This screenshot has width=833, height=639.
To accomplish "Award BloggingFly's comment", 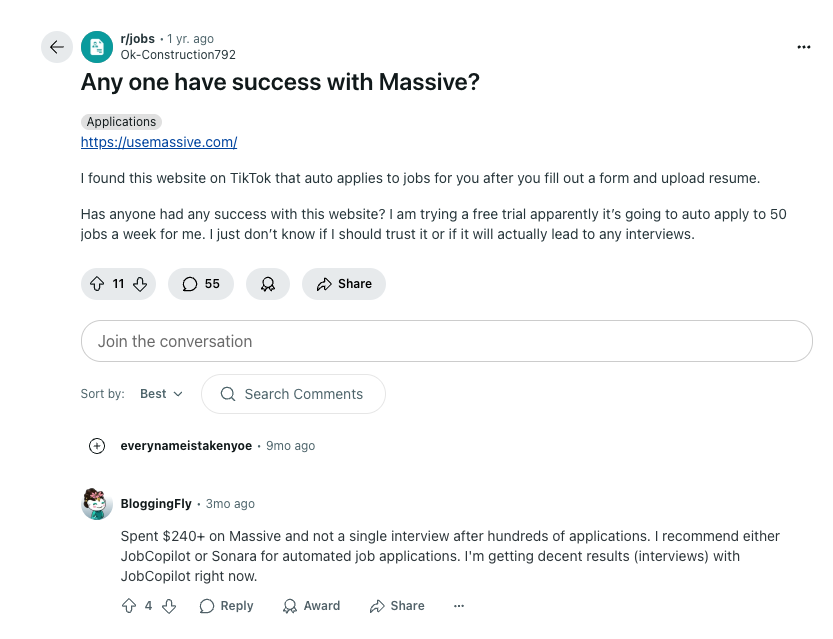I will (x=311, y=606).
